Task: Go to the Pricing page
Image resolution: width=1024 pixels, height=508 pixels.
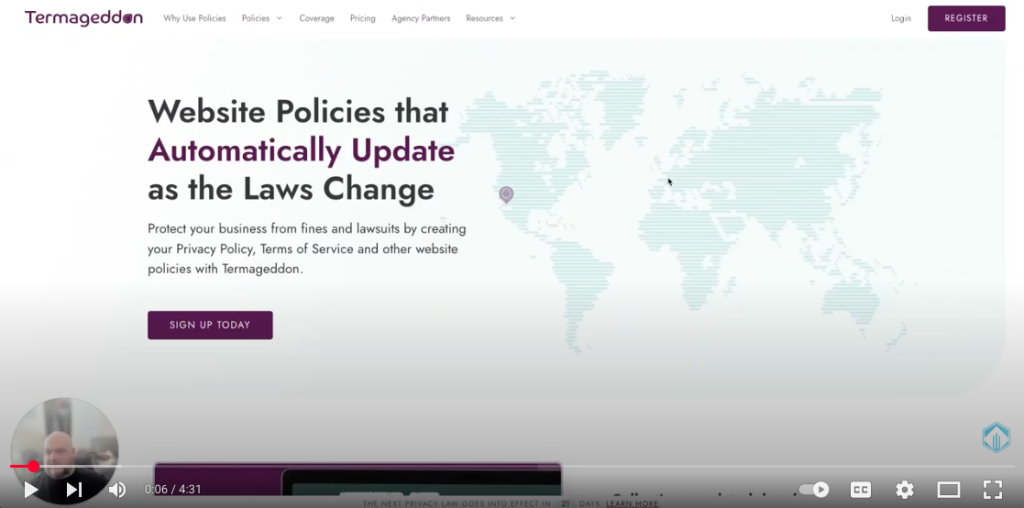Action: point(362,18)
